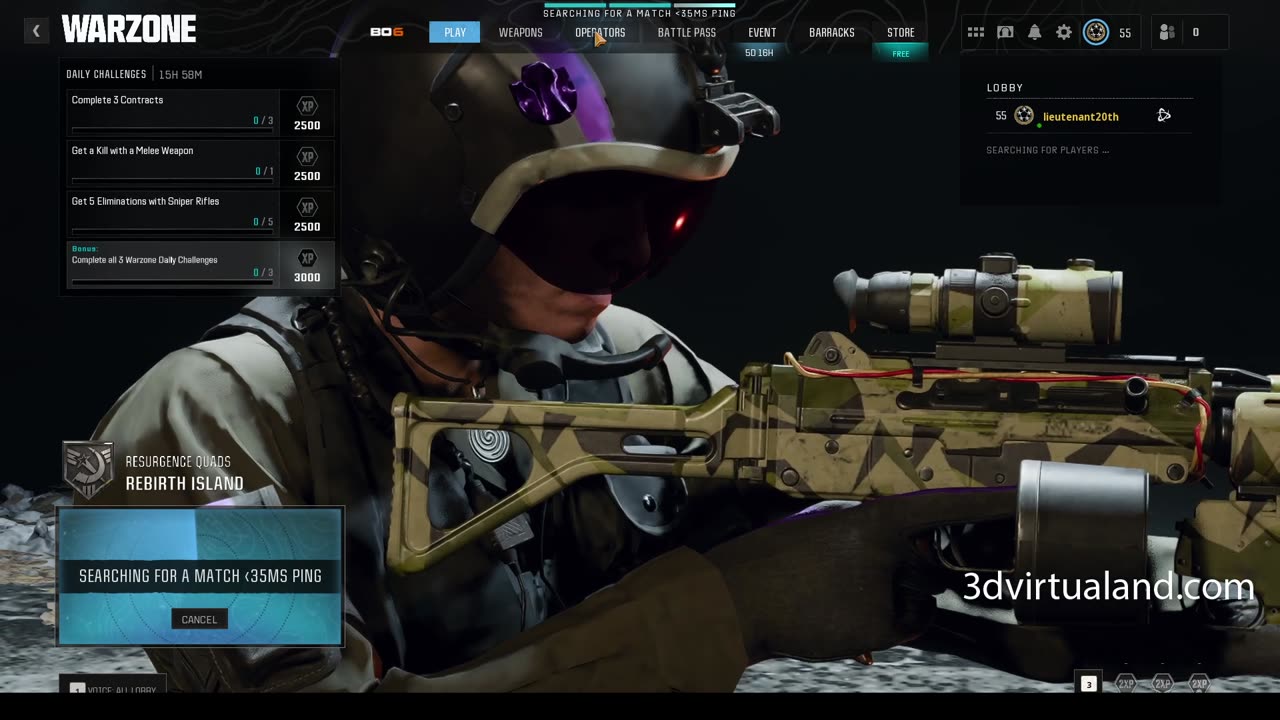Click the friends online count 0

[1195, 32]
